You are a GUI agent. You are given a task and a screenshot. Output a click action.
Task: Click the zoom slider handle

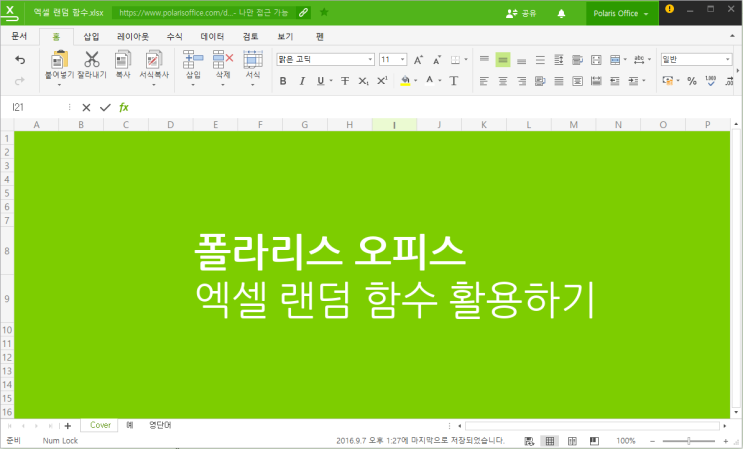point(689,441)
